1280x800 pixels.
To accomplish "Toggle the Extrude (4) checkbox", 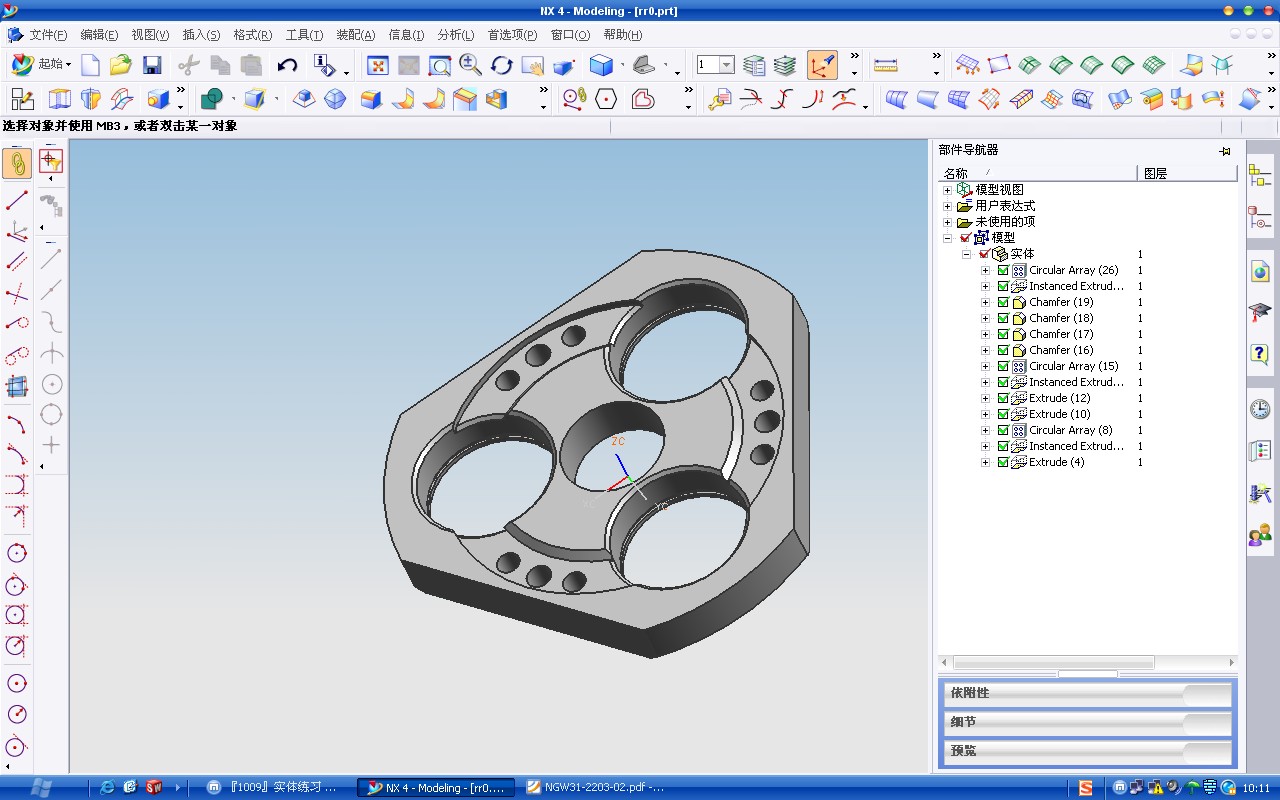I will coord(1003,462).
